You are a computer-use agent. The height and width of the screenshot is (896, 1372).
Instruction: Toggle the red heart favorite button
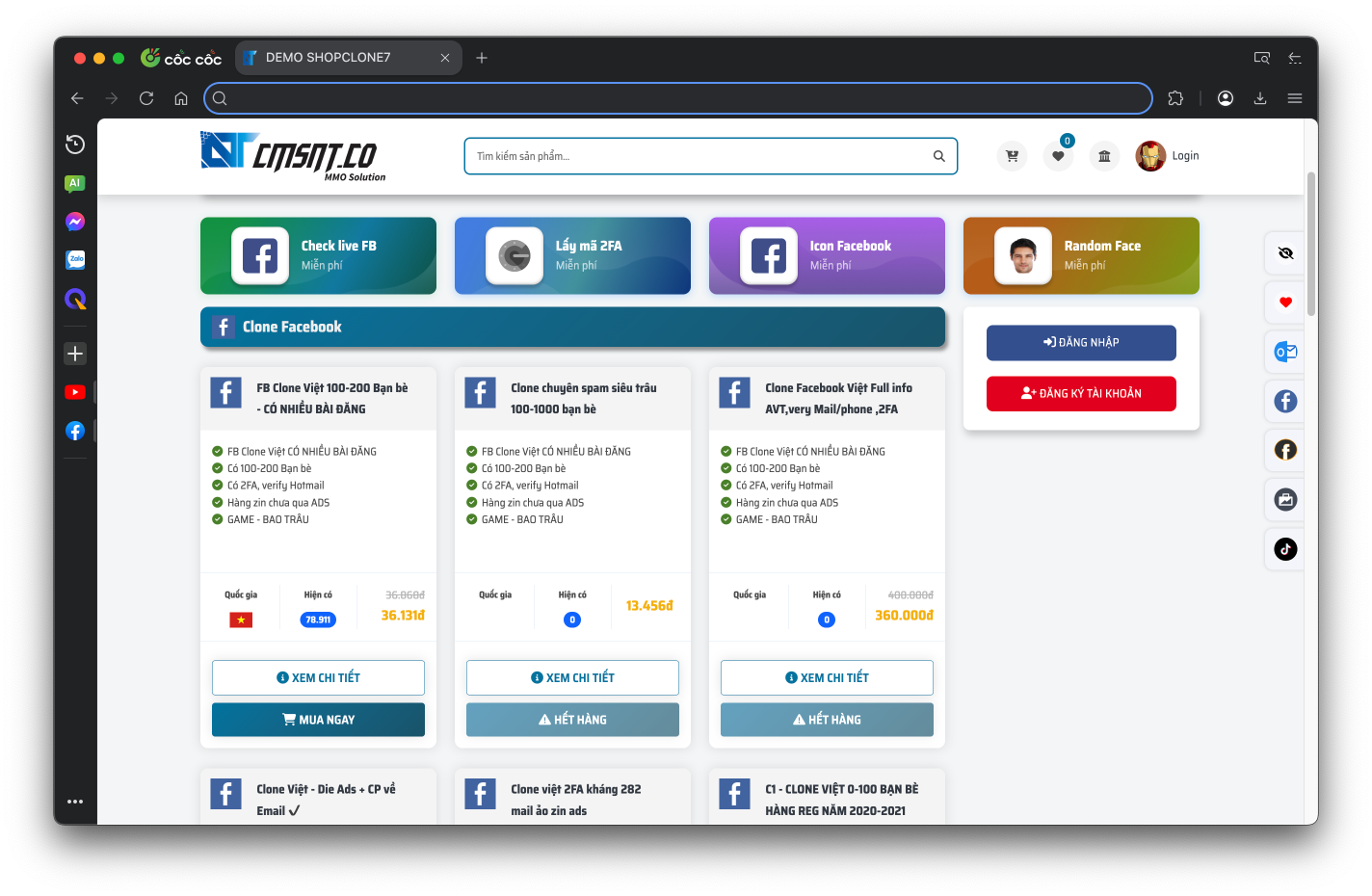coord(1285,303)
